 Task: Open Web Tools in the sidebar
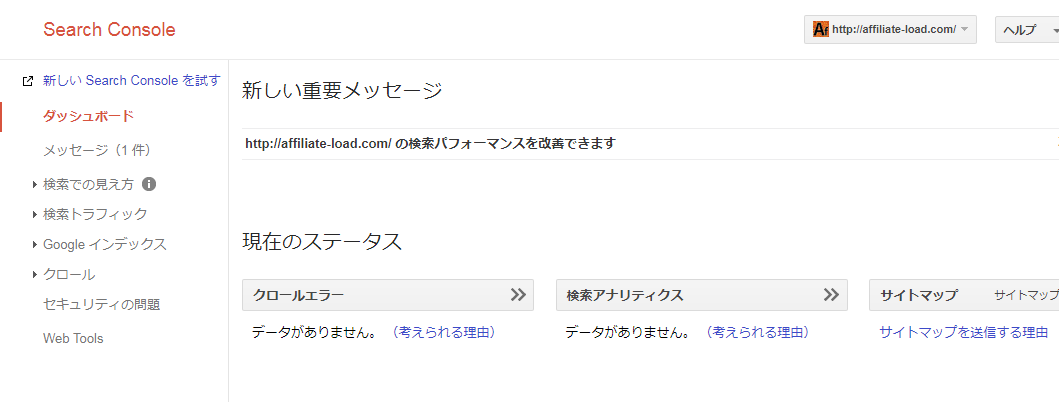73,338
